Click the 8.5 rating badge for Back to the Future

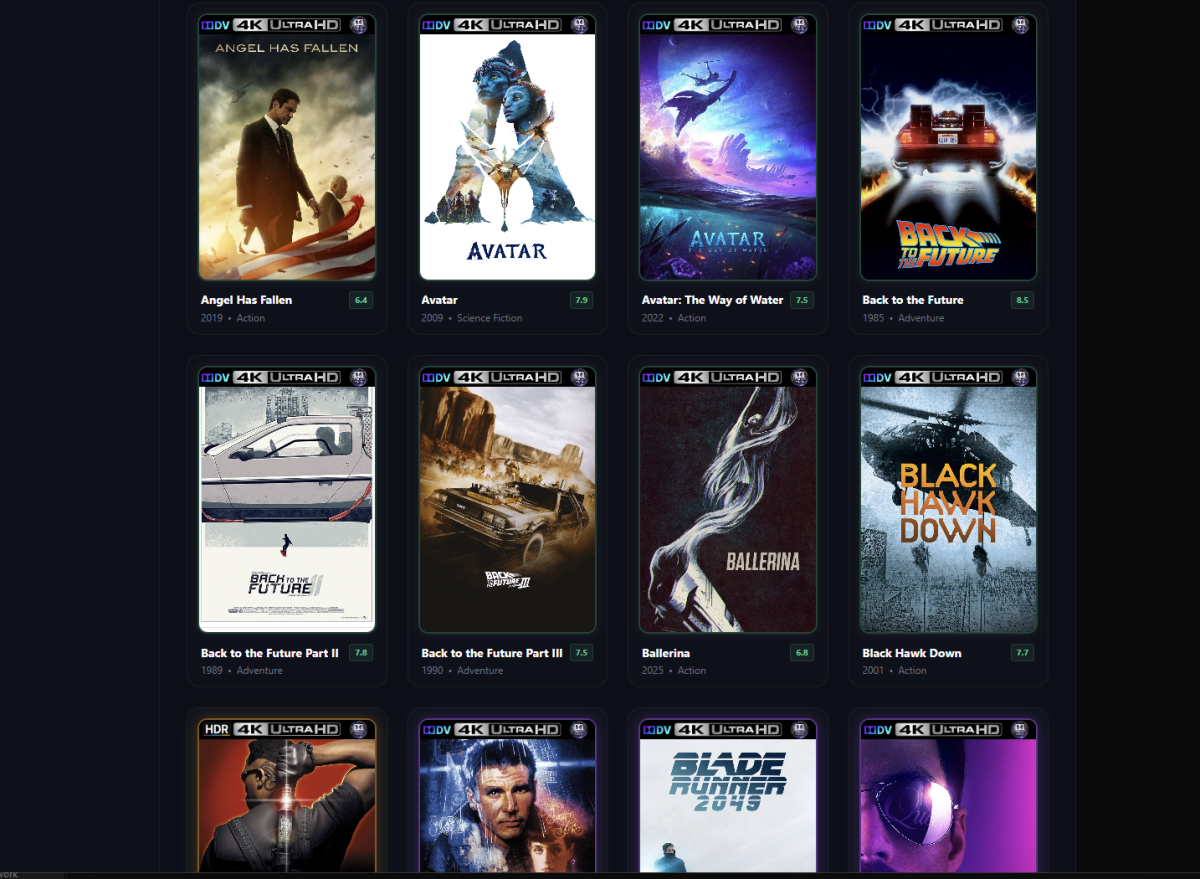pos(1022,300)
